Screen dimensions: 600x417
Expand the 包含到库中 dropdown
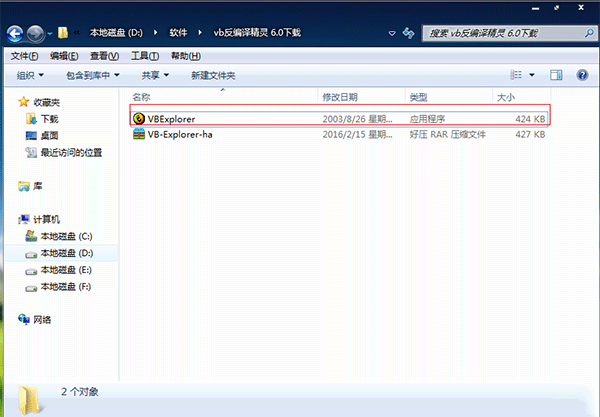[93, 75]
